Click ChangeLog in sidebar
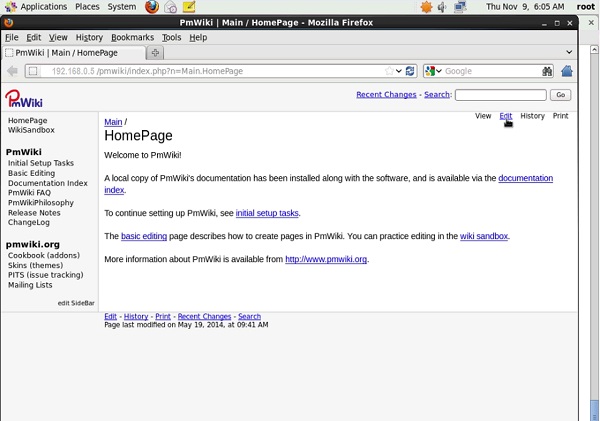 coord(29,222)
